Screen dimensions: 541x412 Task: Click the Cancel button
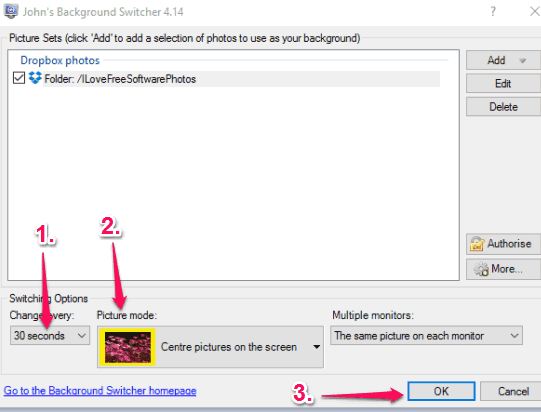(513, 391)
